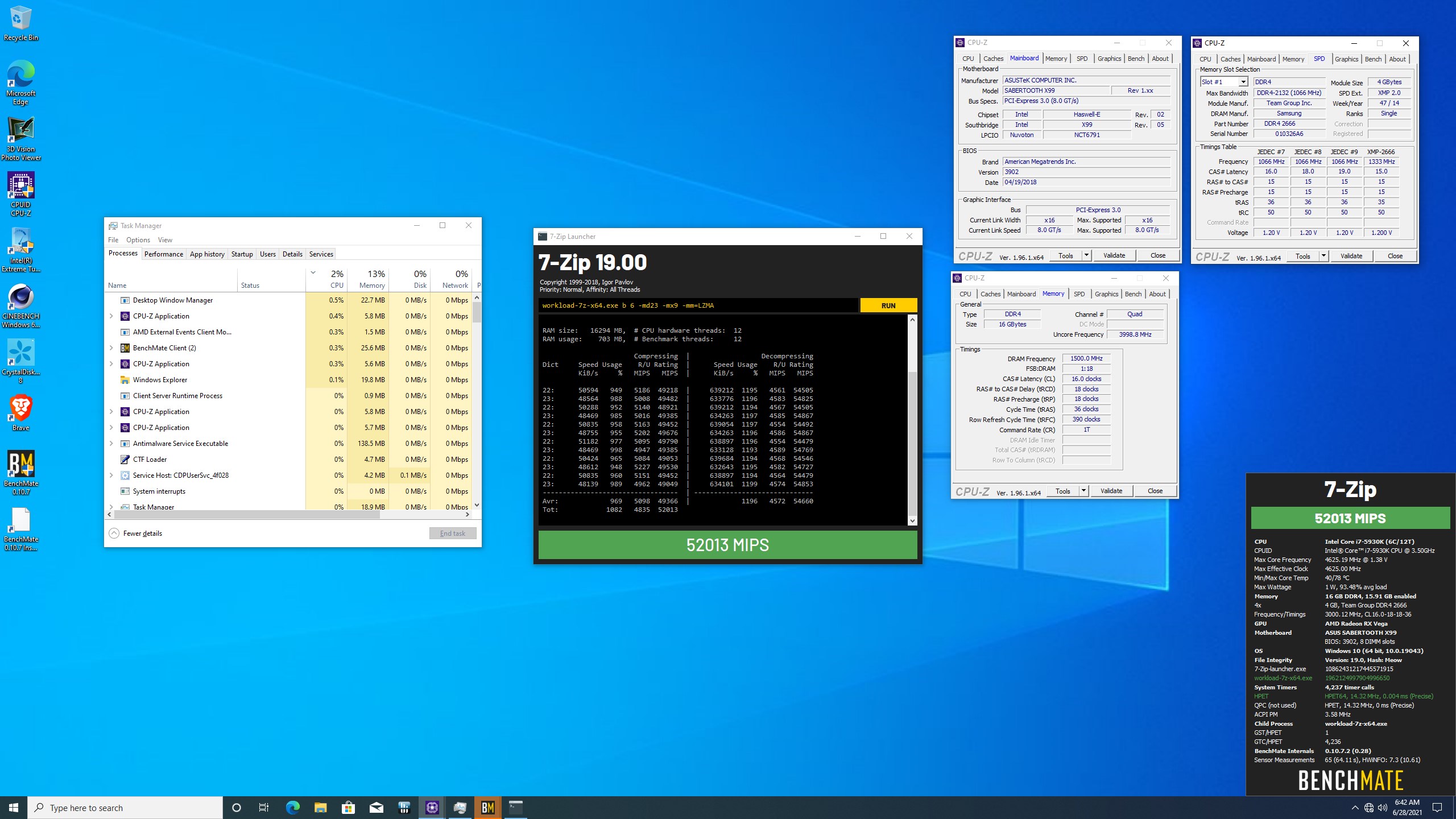Click Validate in Mainboard CPU-Z window
This screenshot has height=819, width=1456.
coord(1114,255)
